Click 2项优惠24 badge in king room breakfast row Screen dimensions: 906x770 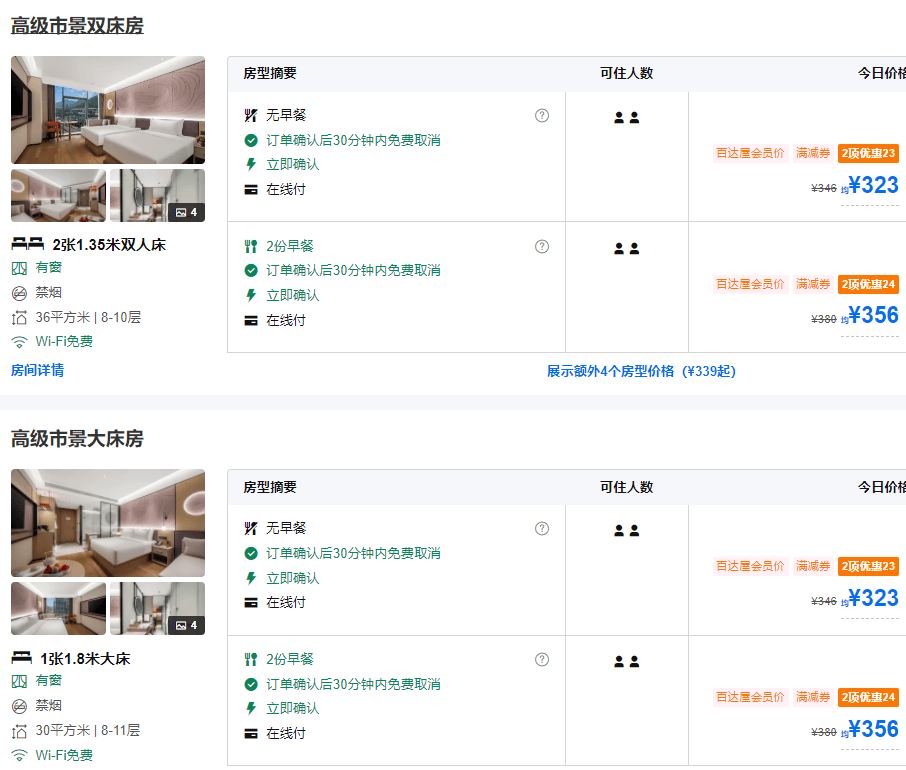click(x=868, y=697)
